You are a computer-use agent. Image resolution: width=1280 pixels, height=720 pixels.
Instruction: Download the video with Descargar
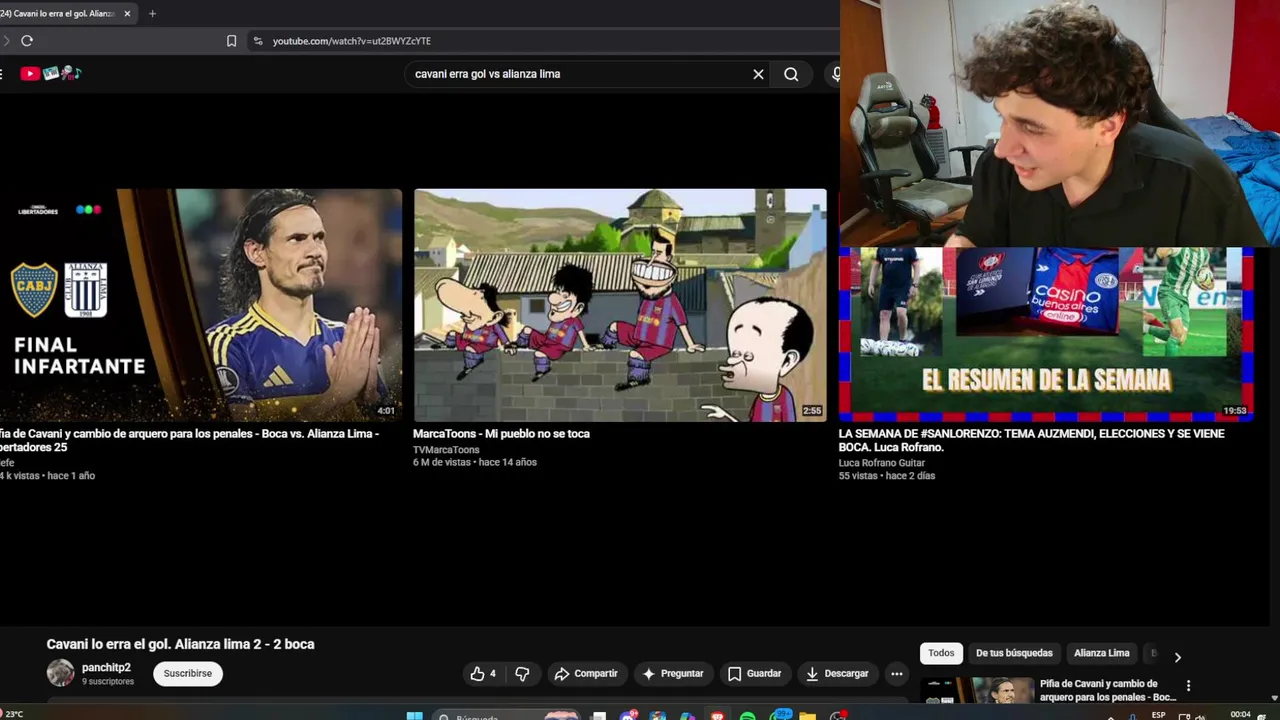pos(838,674)
